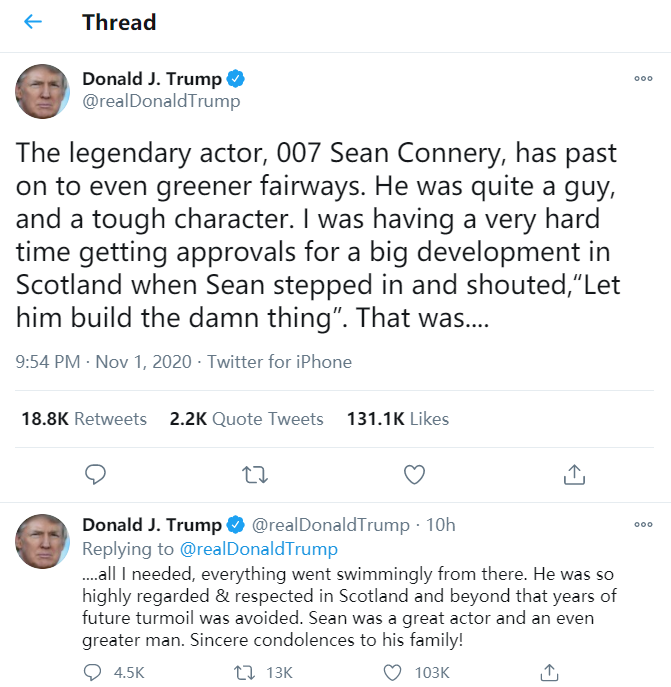The width and height of the screenshot is (671, 687).
Task: Open more options on the main tweet
Action: pos(643,79)
